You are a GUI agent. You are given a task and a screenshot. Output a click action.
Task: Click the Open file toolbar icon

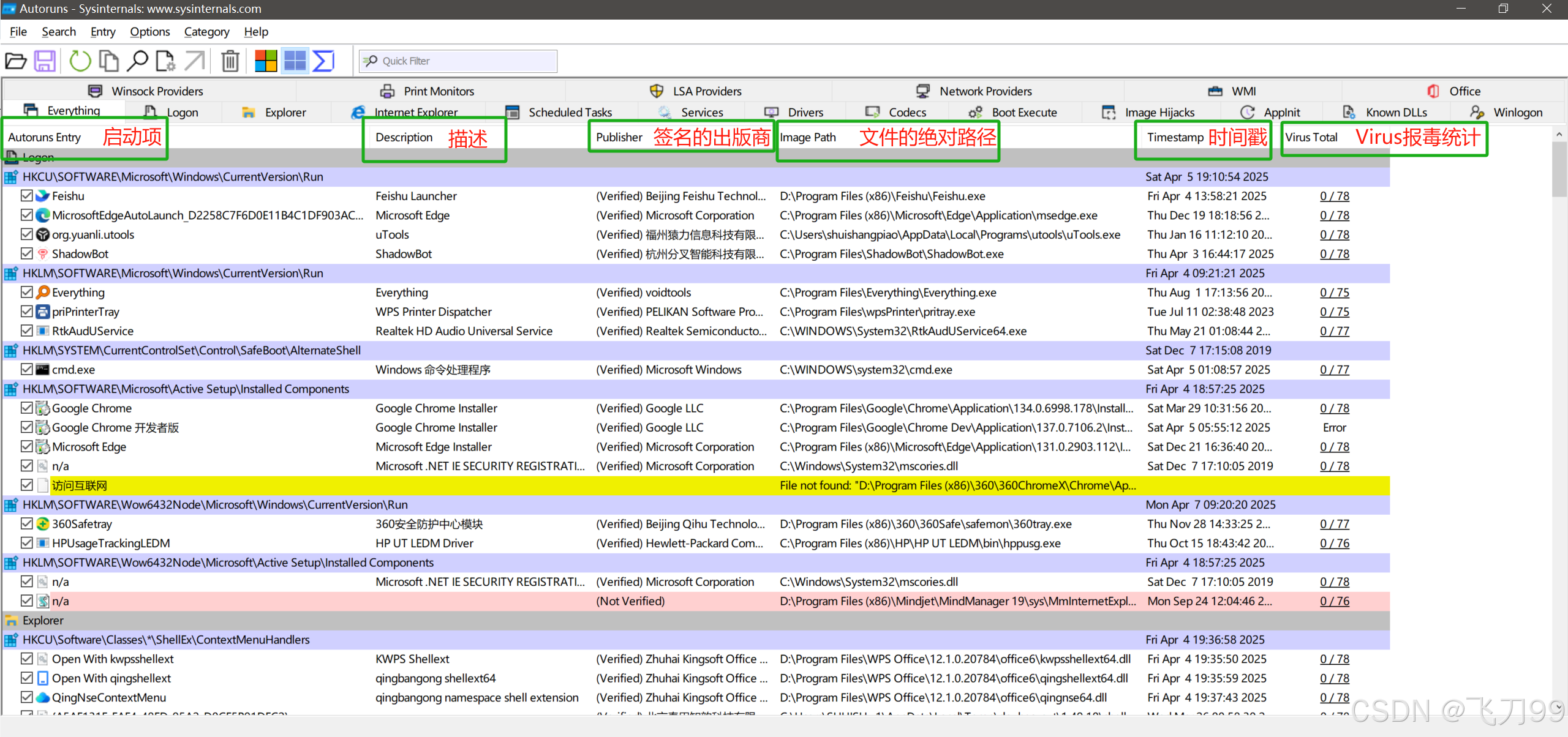[x=16, y=61]
